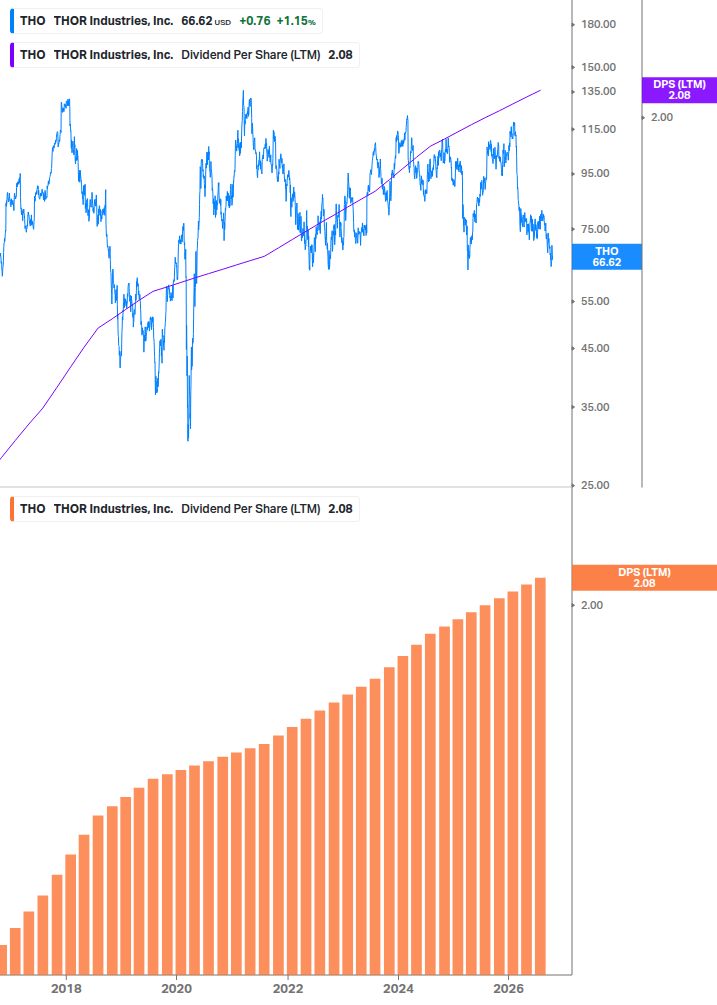Click the purple color bar of DPS legend
The height and width of the screenshot is (1005, 717).
click(12, 55)
